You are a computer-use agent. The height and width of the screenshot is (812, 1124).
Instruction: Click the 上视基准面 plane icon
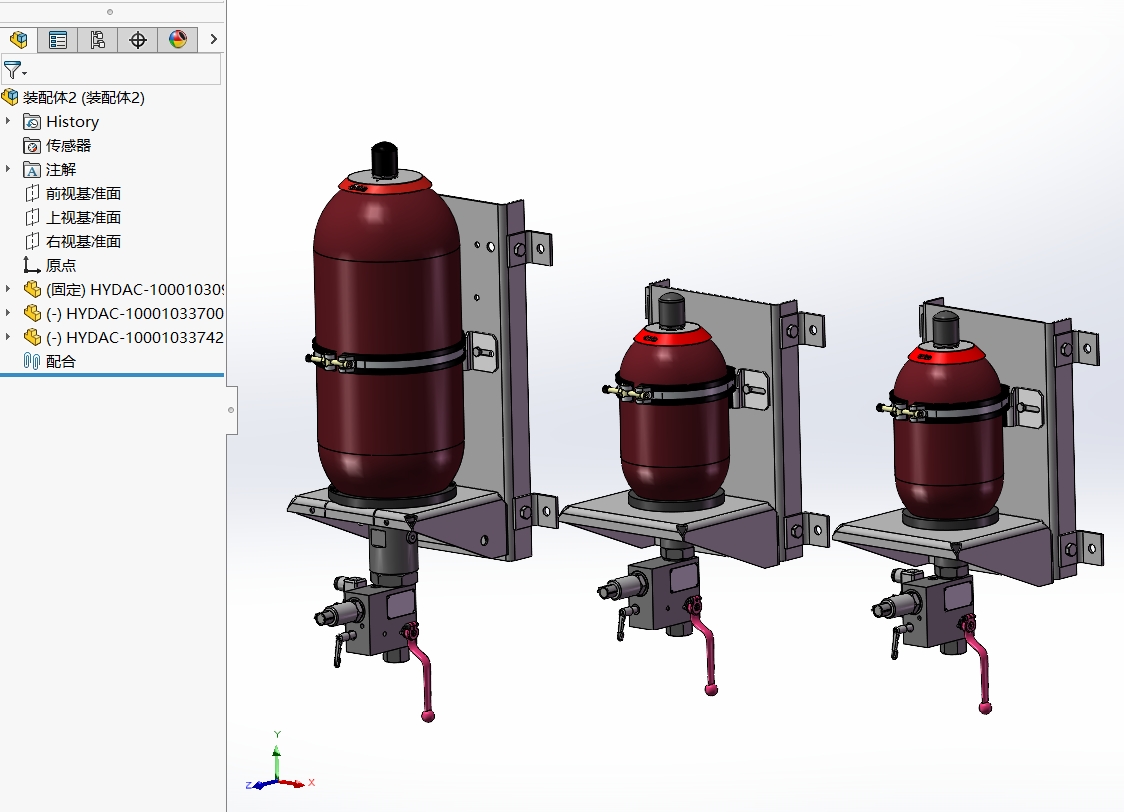32,217
